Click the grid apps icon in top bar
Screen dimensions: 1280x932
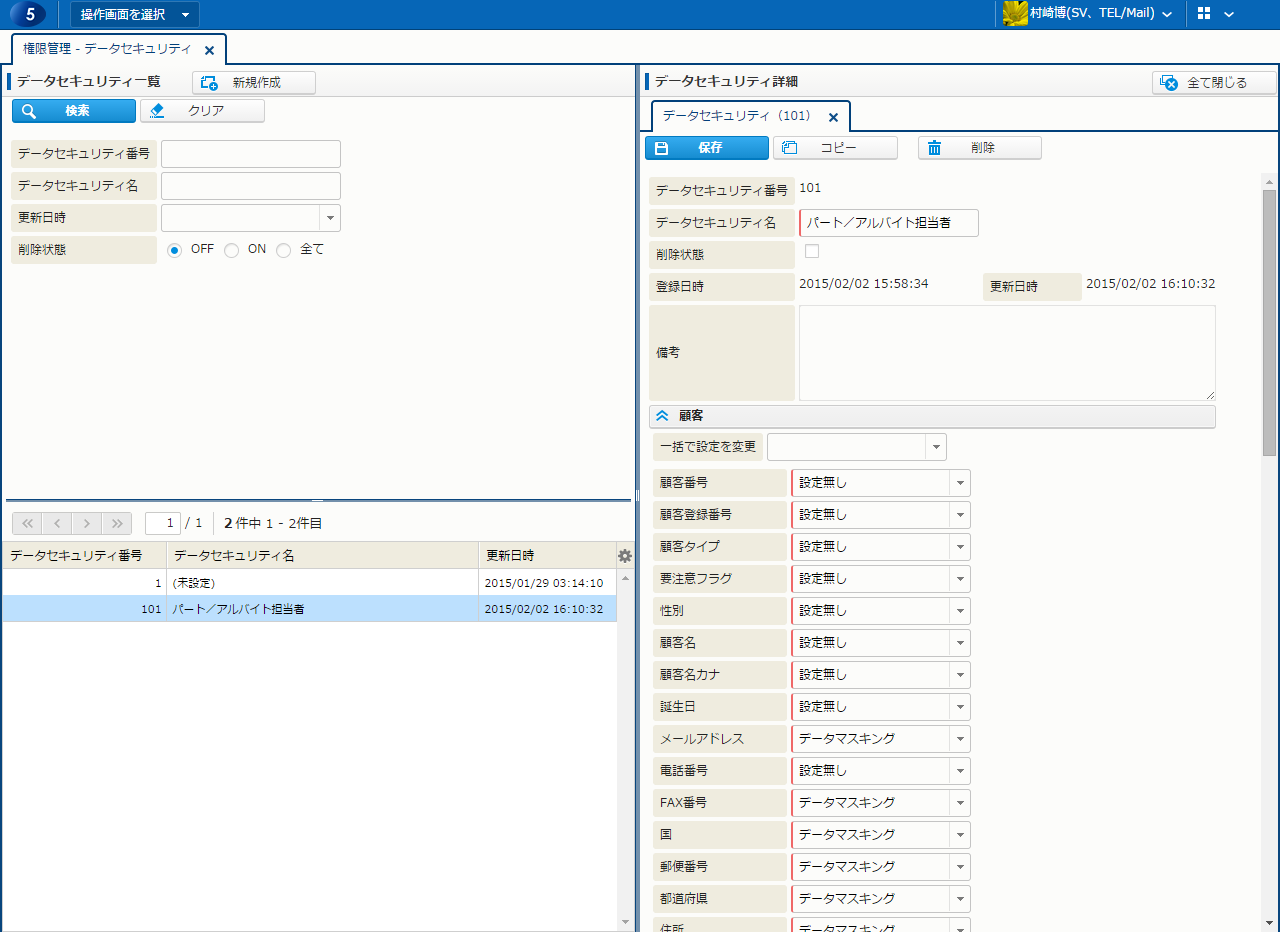[x=1204, y=14]
